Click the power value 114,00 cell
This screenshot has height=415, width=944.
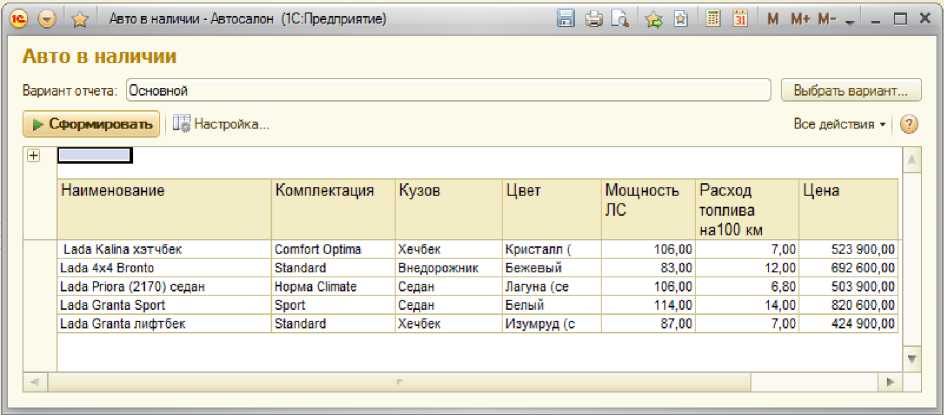(x=648, y=305)
